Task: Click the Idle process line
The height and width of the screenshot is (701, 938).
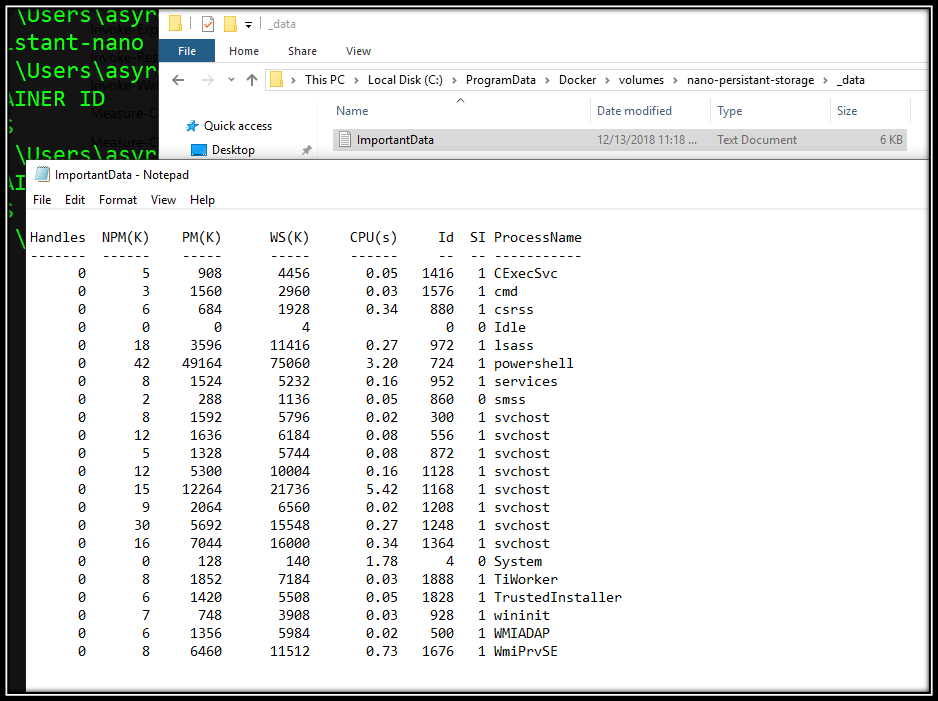Action: [302, 327]
